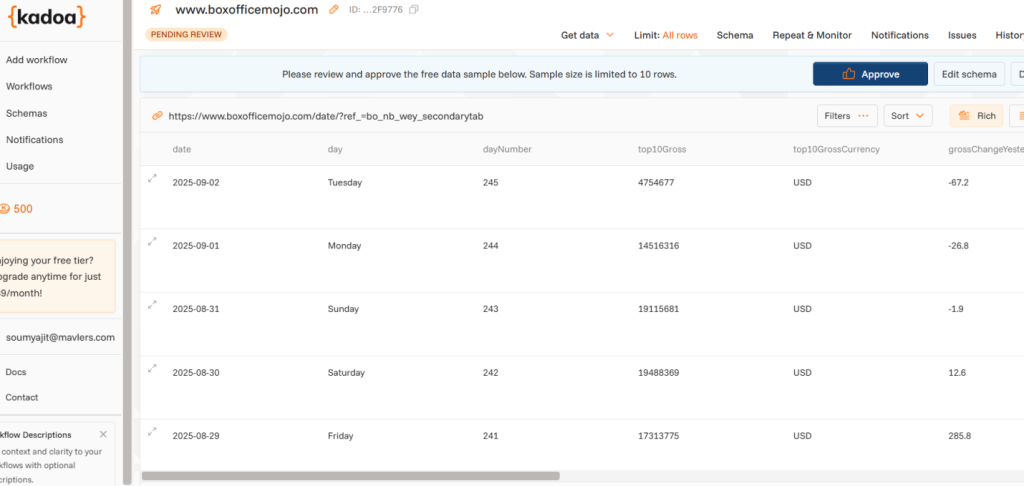Click the horizontal table scrollbar
1024x486 pixels.
(x=351, y=476)
